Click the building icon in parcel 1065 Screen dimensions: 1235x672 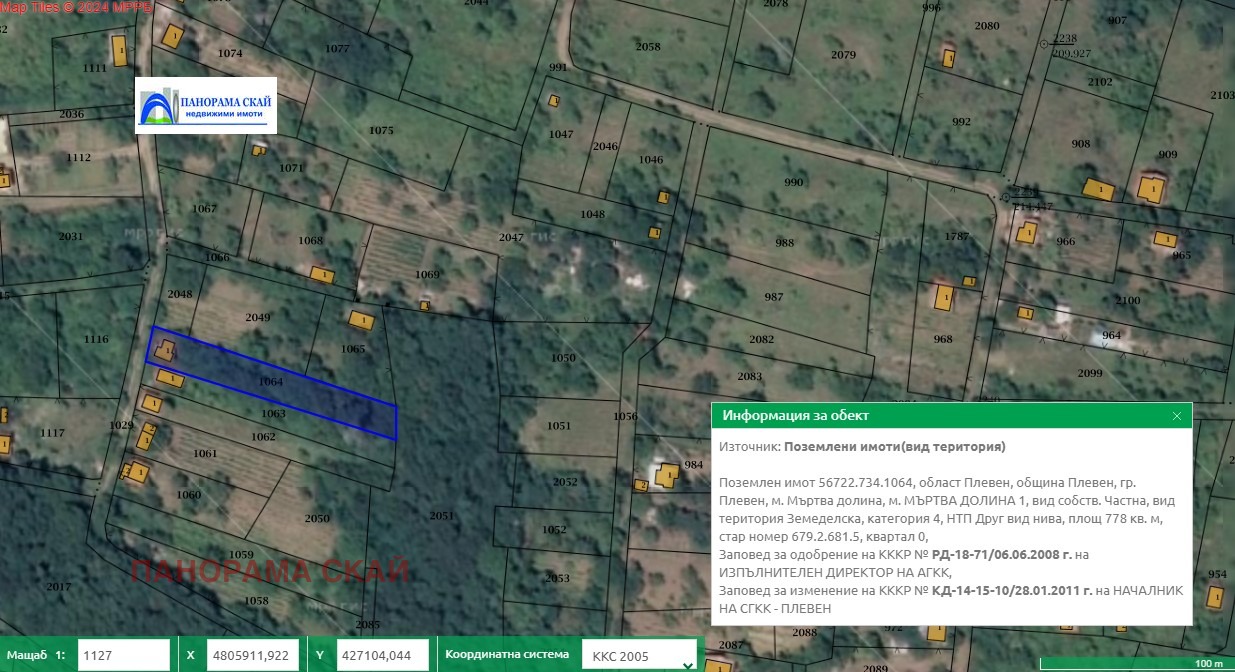[360, 320]
